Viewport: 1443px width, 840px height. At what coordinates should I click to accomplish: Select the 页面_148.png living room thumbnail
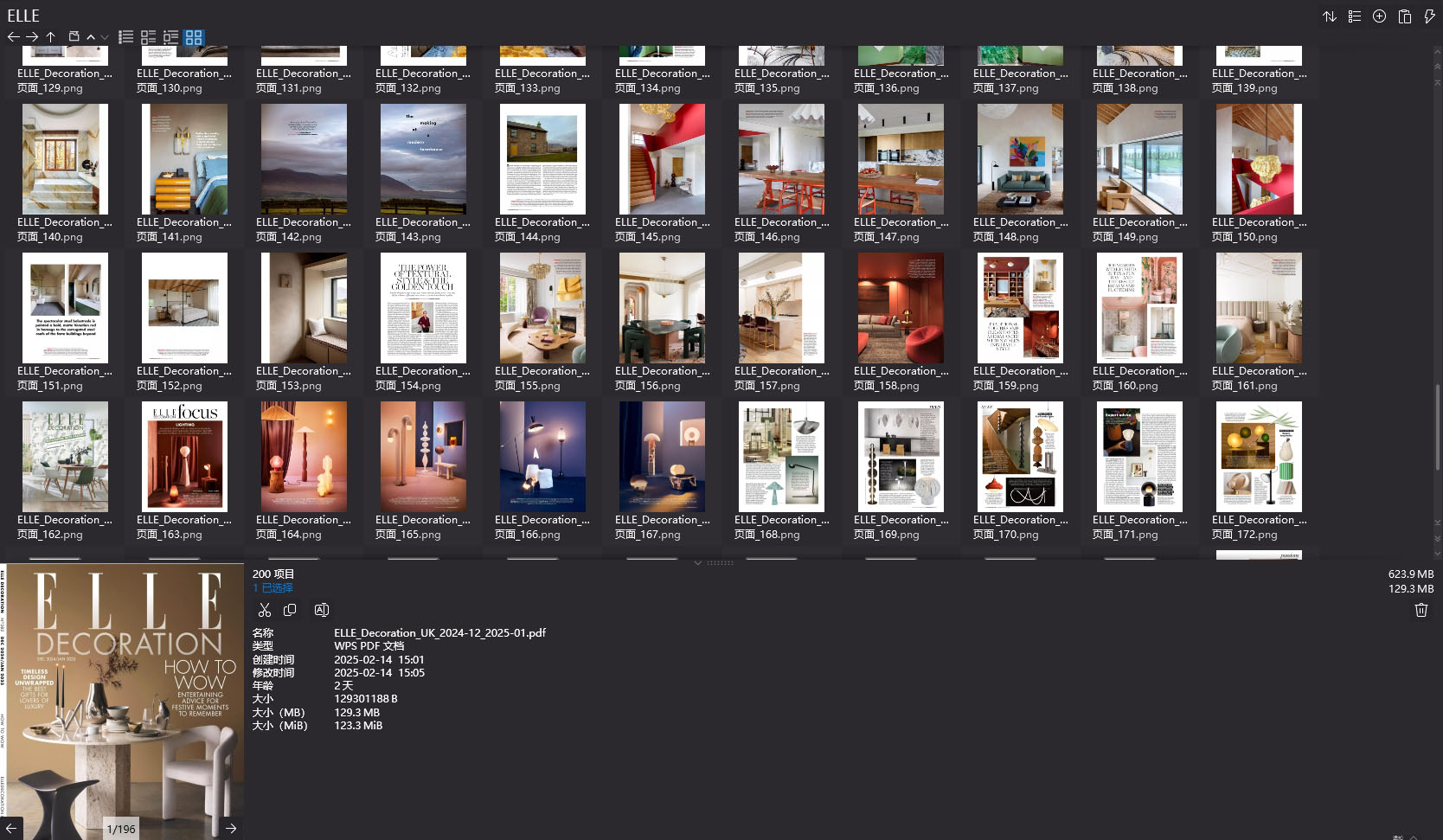(1020, 159)
